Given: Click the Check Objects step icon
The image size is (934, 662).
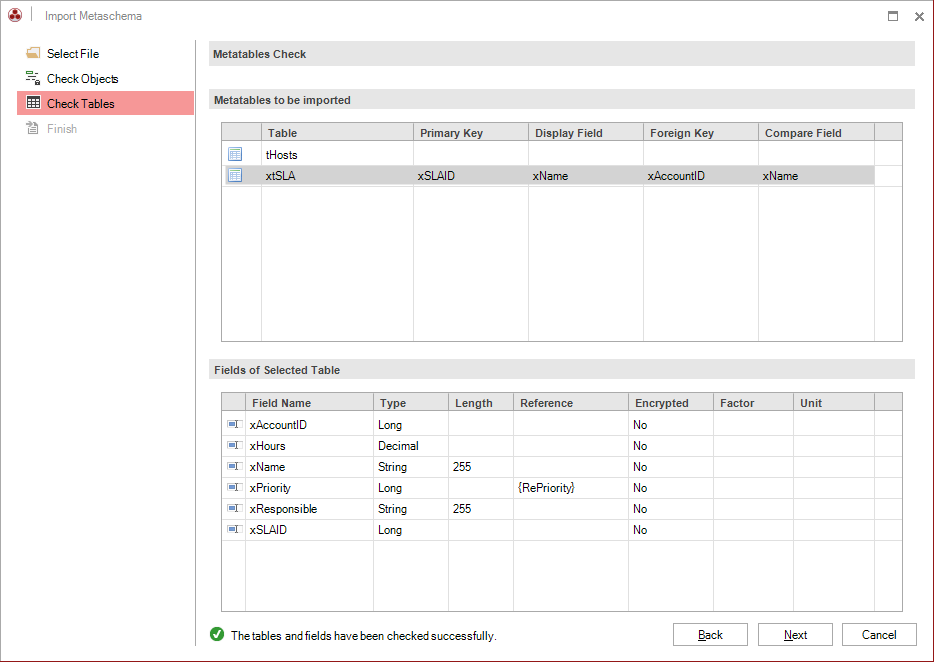Looking at the screenshot, I should [x=33, y=78].
